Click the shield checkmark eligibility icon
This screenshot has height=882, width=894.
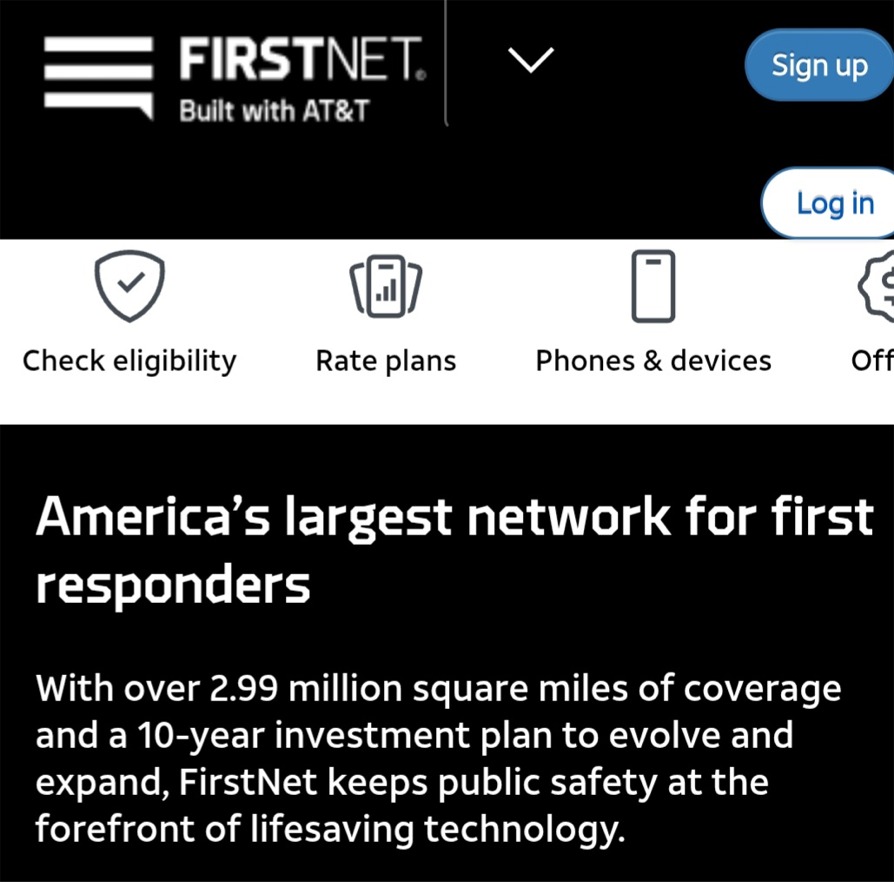(129, 286)
